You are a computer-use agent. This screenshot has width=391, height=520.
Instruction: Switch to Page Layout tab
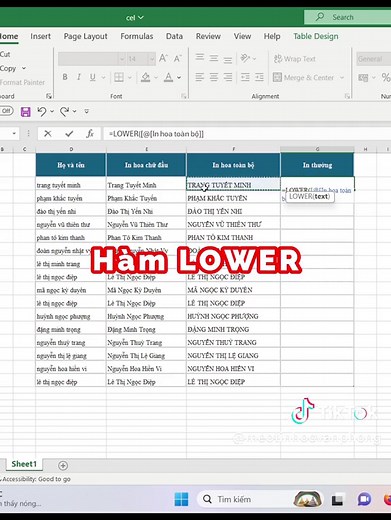(x=85, y=36)
